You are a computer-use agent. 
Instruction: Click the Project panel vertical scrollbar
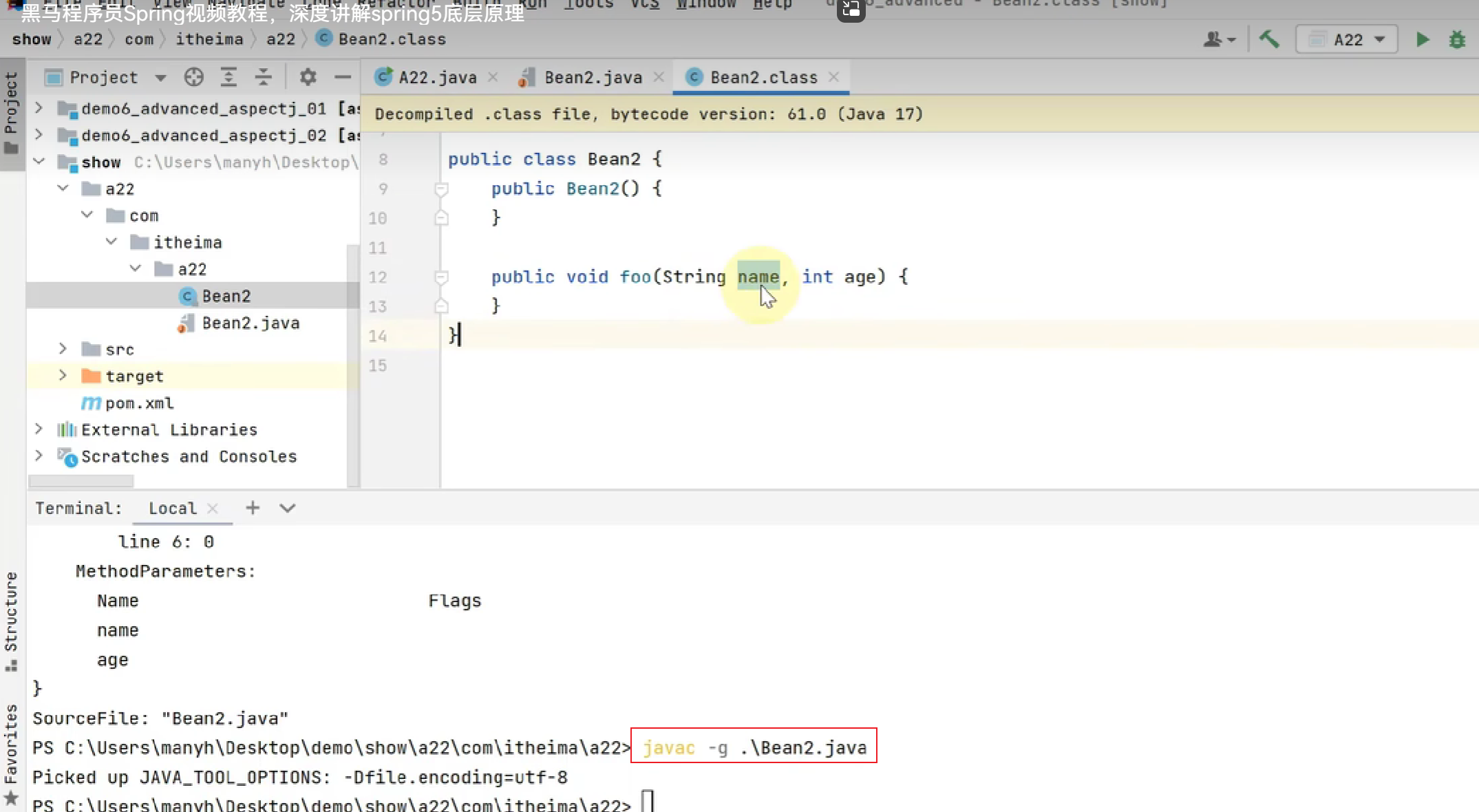click(x=353, y=365)
